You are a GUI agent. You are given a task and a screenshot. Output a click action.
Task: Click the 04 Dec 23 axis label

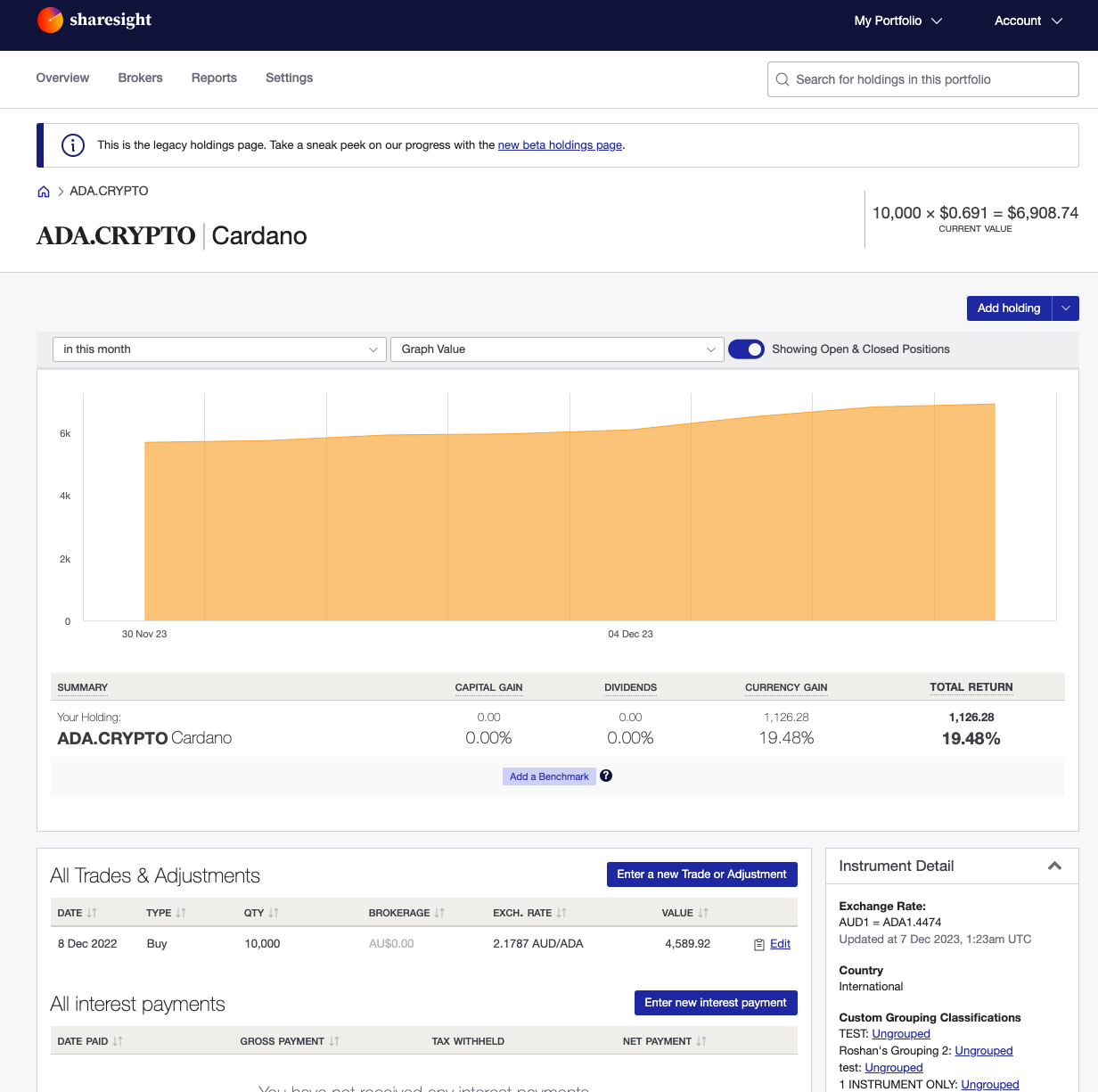point(630,635)
